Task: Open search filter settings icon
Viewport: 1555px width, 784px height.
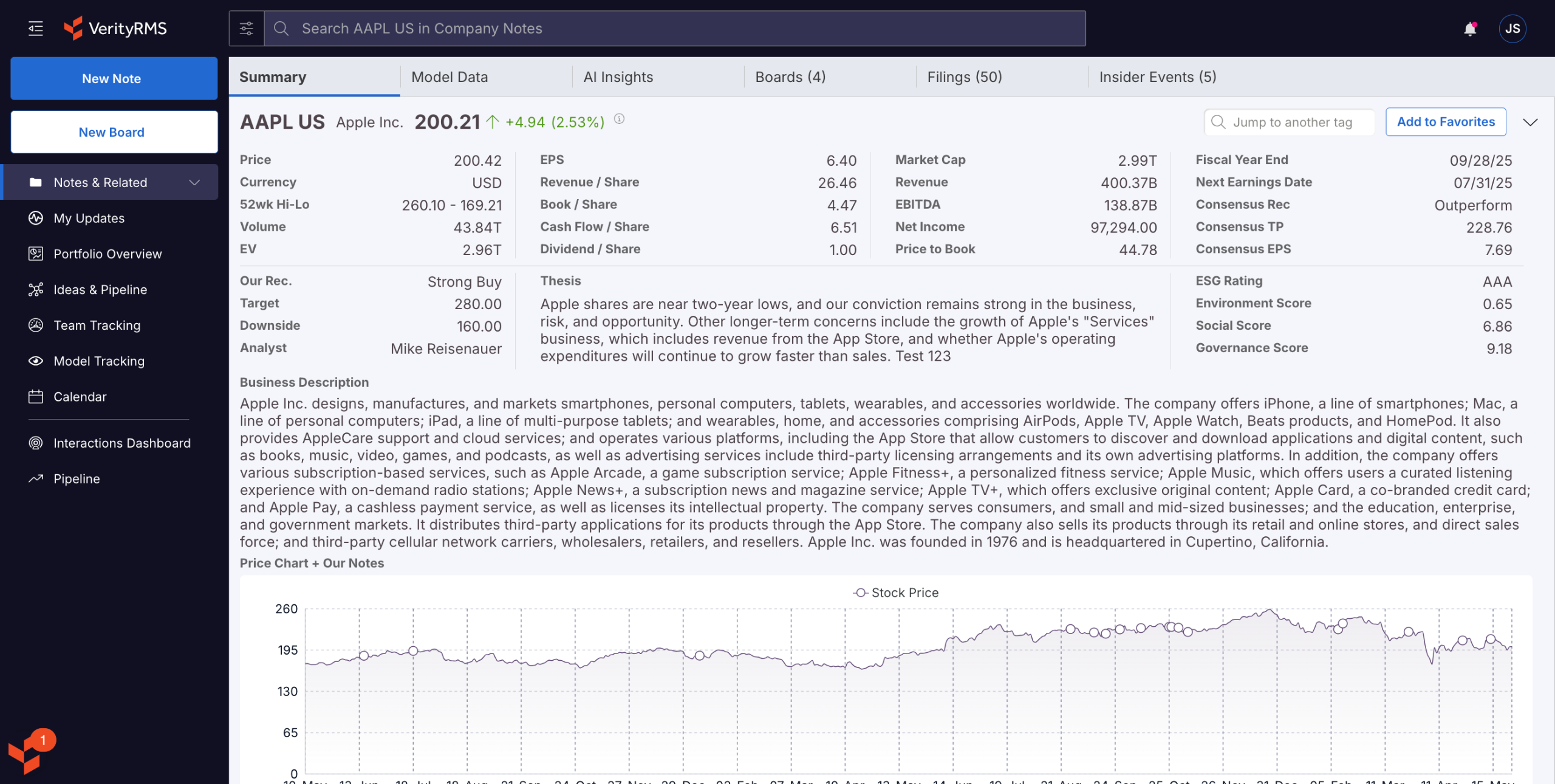Action: [x=246, y=29]
